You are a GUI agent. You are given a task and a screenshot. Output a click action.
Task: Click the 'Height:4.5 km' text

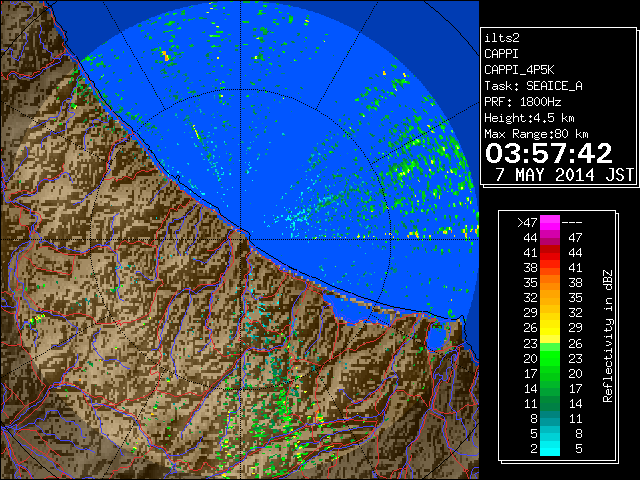529,118
